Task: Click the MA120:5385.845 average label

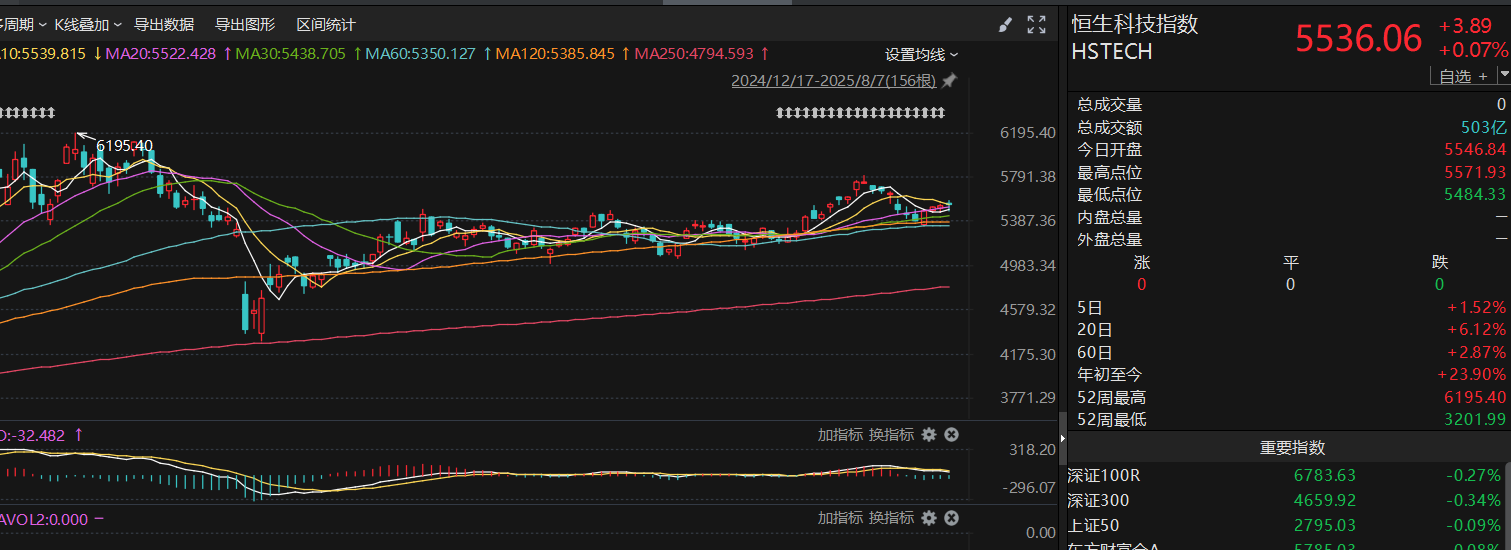Action: tap(555, 53)
